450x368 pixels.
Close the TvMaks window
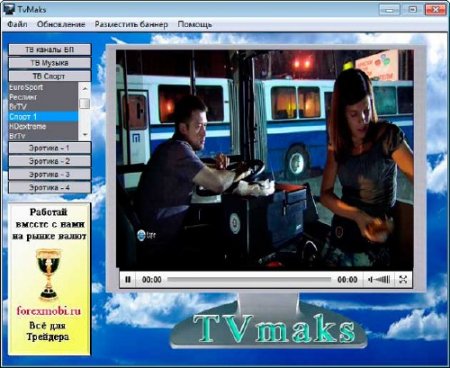pyautogui.click(x=436, y=10)
